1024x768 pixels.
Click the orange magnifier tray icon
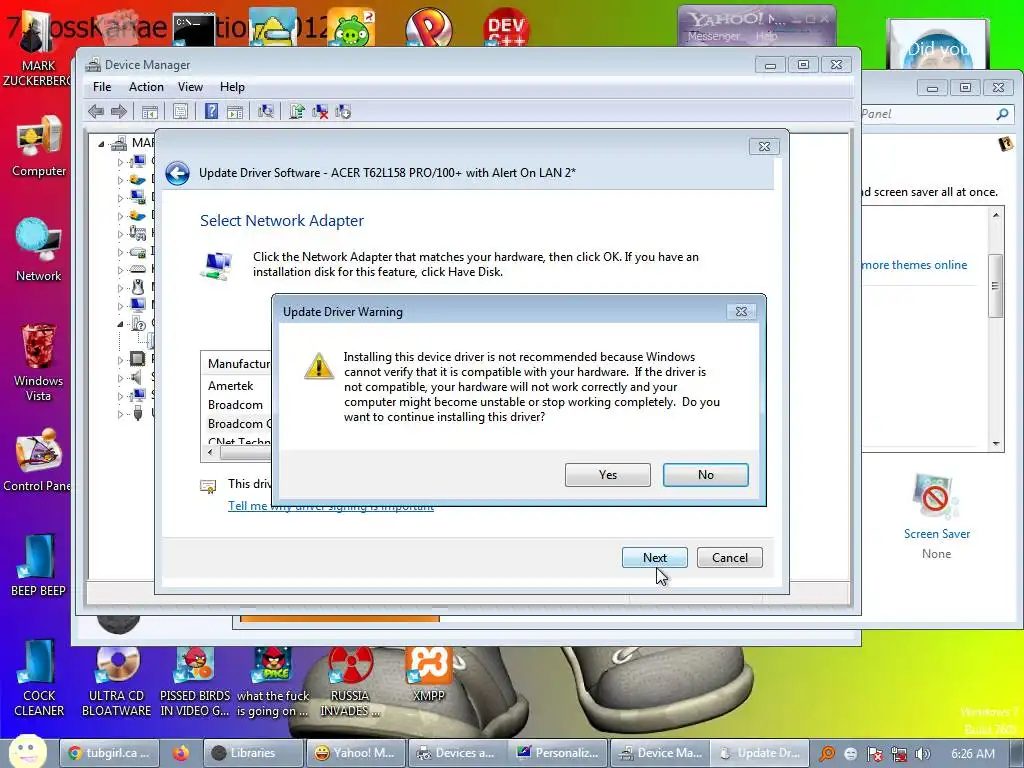point(827,754)
